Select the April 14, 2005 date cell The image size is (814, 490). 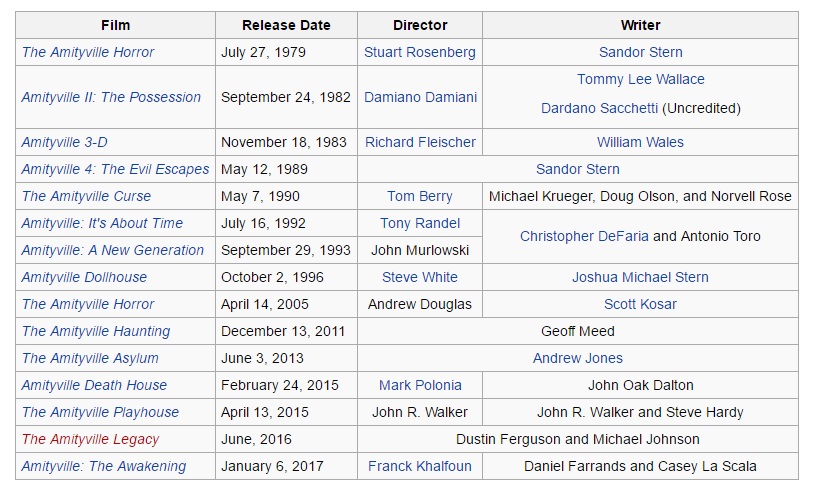pos(286,304)
